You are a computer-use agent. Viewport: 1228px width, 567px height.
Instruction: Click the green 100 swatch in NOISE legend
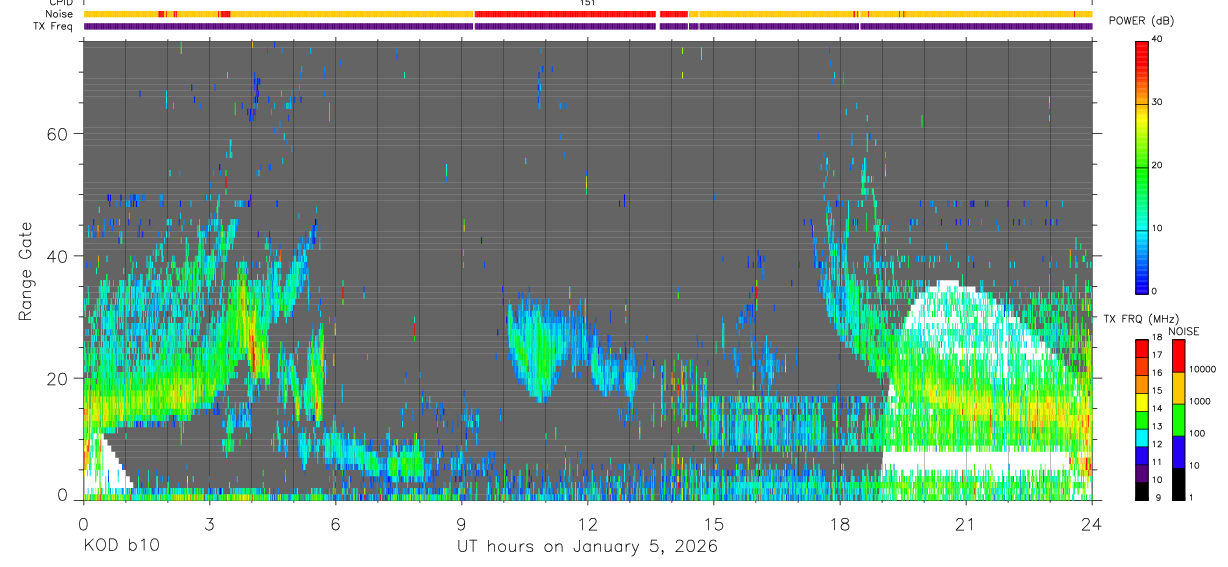[1178, 419]
